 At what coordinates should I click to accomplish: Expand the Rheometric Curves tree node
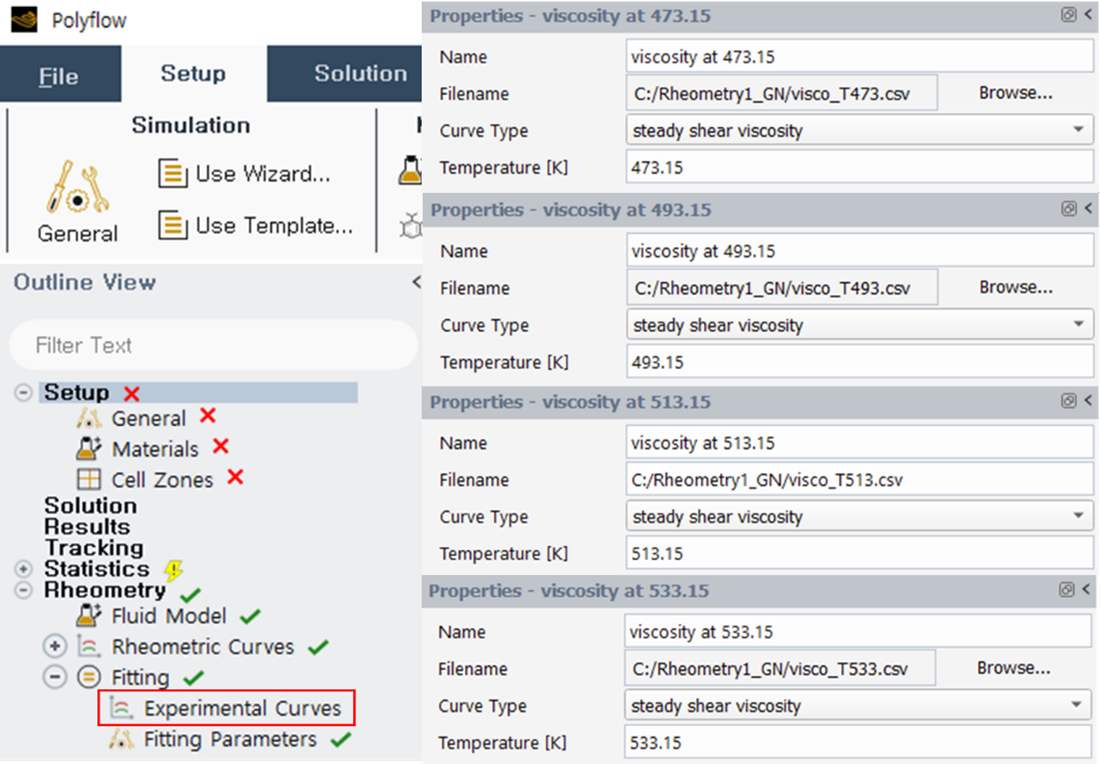55,647
